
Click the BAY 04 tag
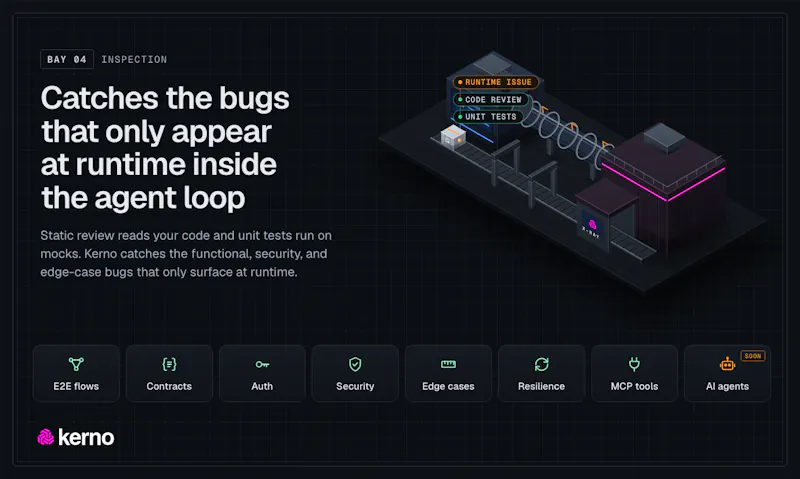pos(67,59)
